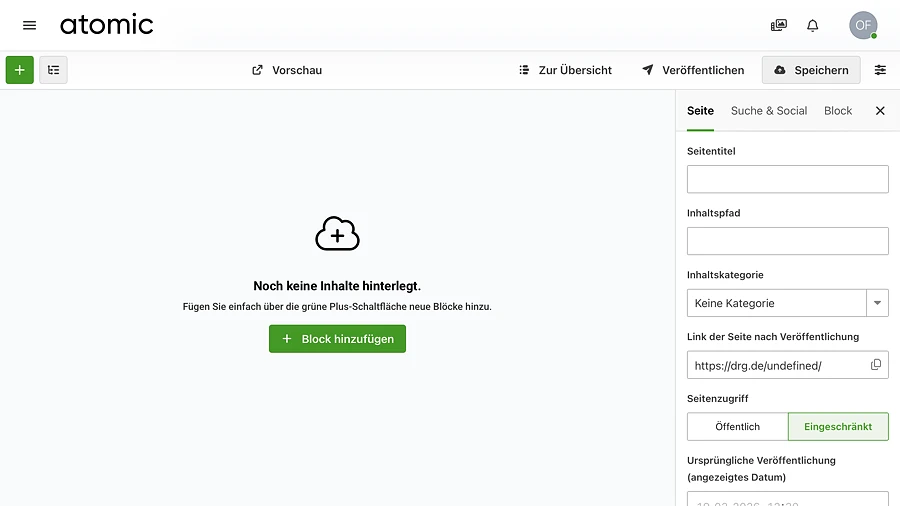This screenshot has width=900, height=506.
Task: Click the green plus add button
Action: coord(19,70)
